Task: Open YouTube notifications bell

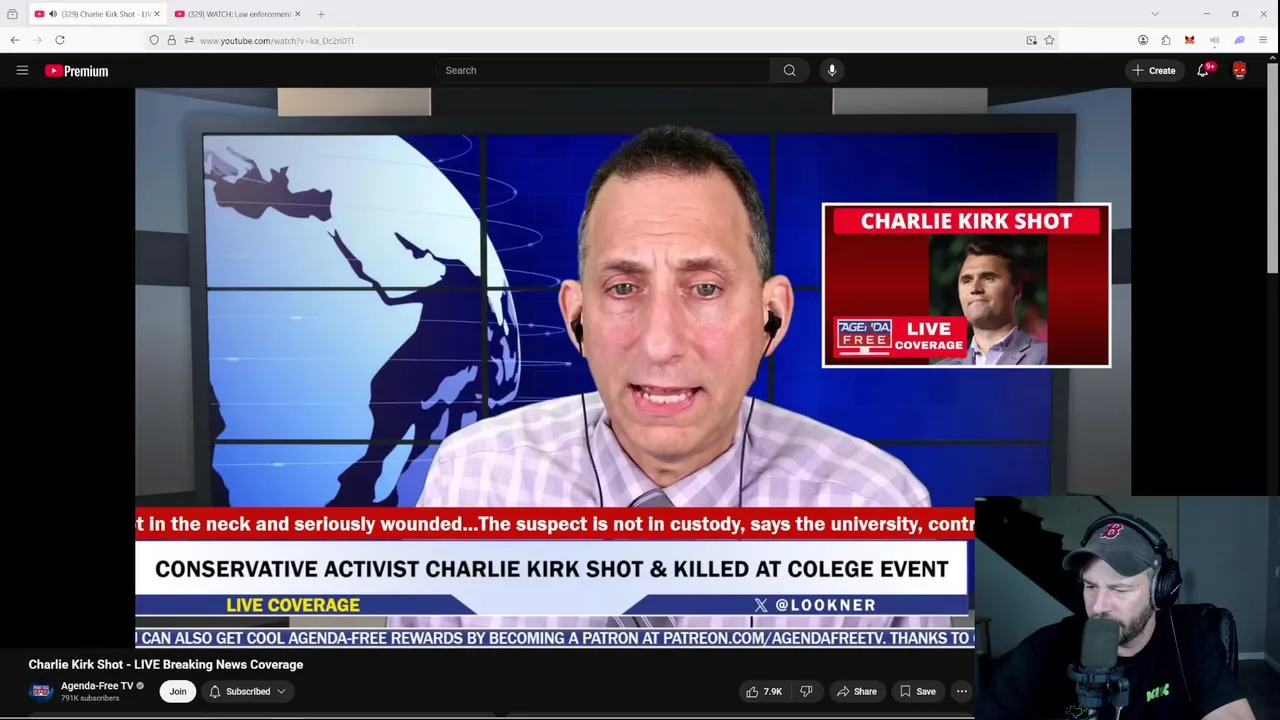Action: point(1204,70)
